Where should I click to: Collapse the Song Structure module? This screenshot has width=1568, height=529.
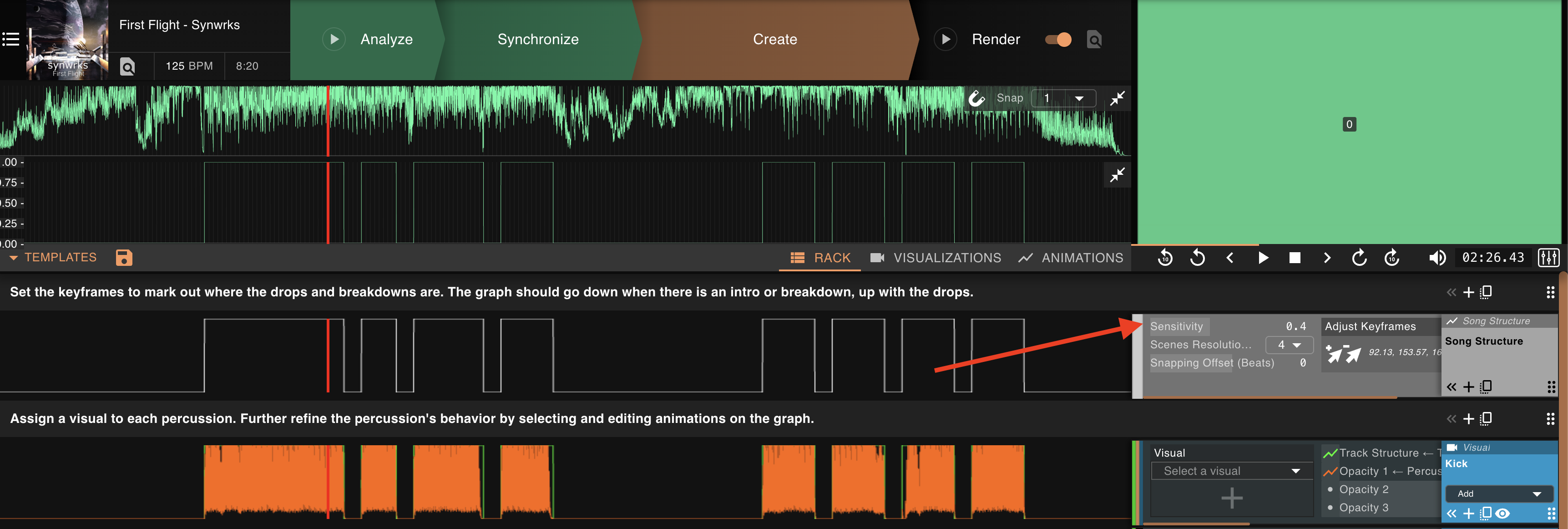point(1452,388)
